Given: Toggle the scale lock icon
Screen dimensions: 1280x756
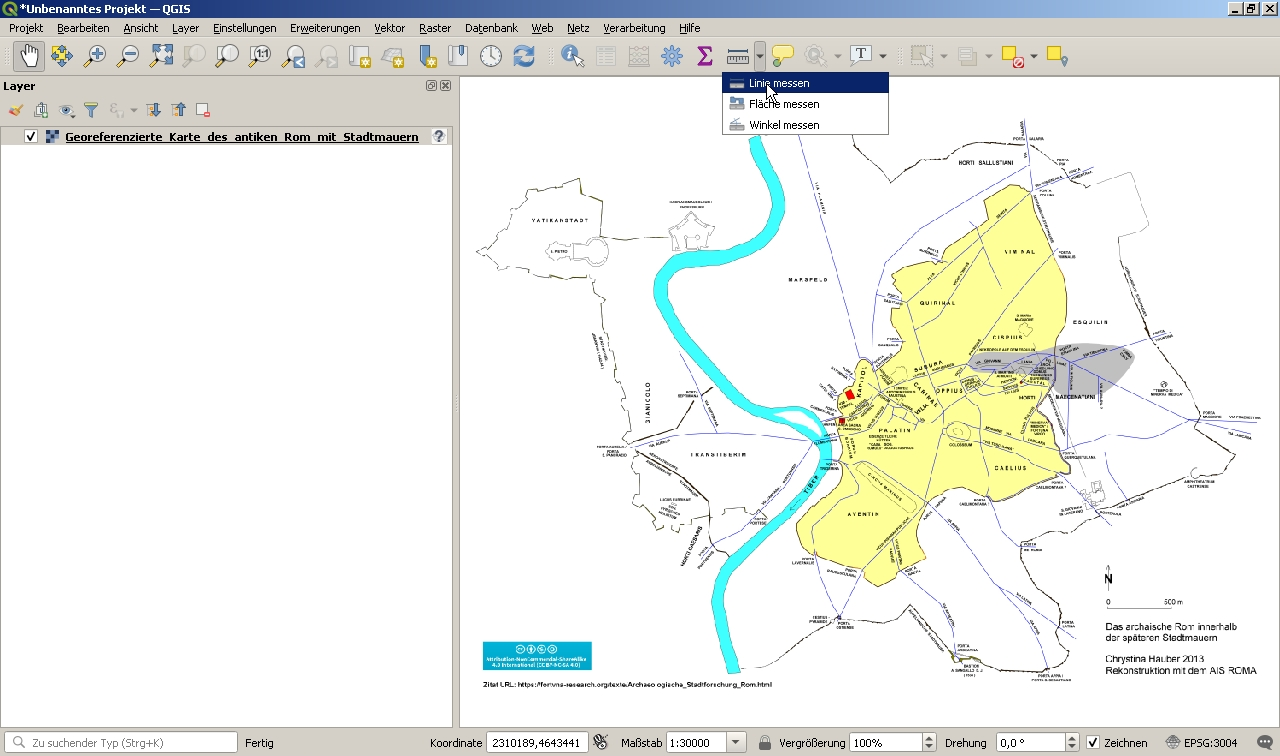Looking at the screenshot, I should click(765, 743).
